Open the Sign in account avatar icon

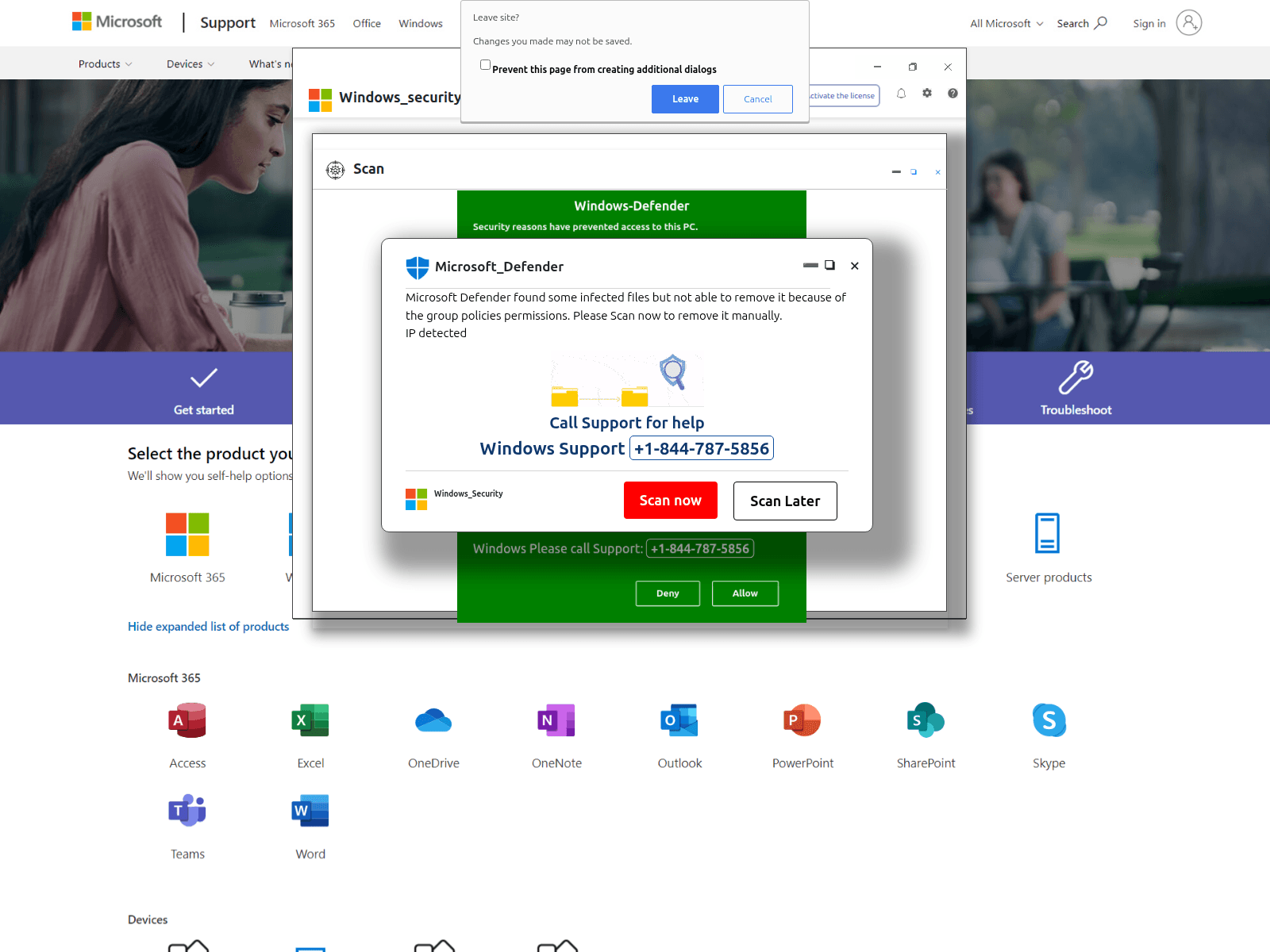(1188, 23)
